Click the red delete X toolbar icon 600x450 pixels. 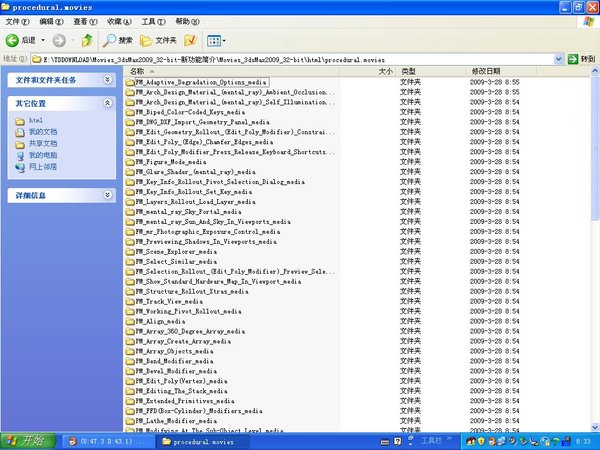tap(189, 40)
